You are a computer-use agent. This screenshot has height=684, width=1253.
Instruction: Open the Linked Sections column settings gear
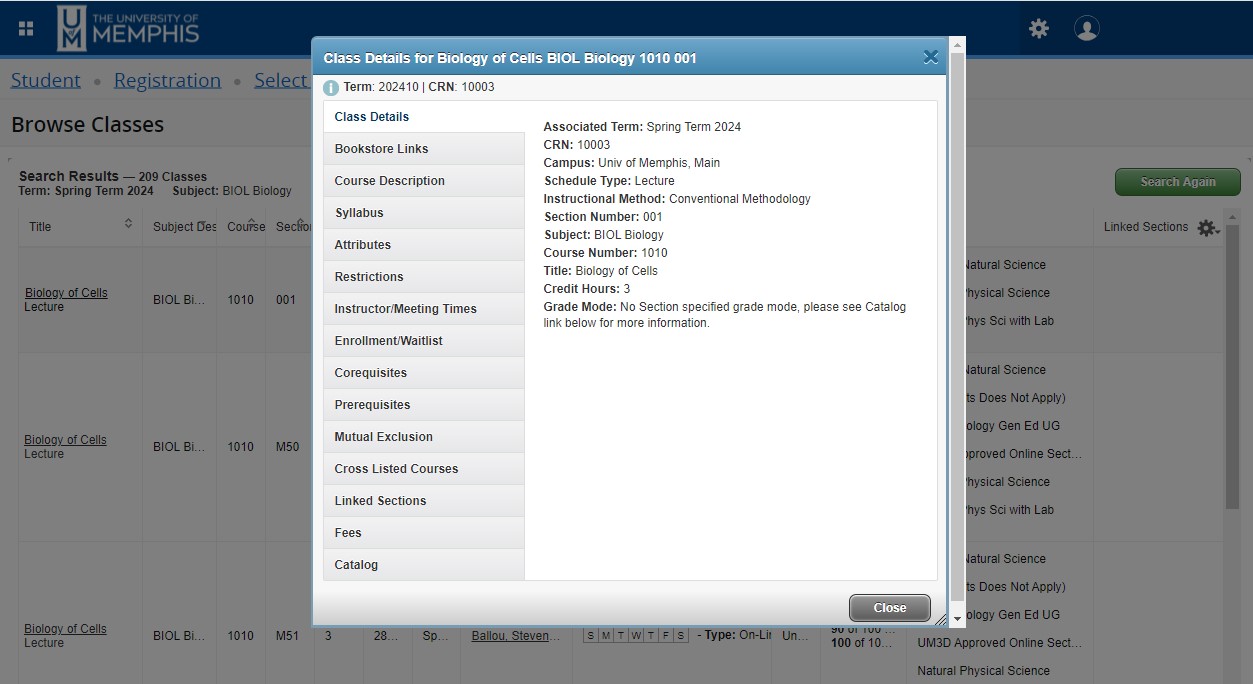1208,228
